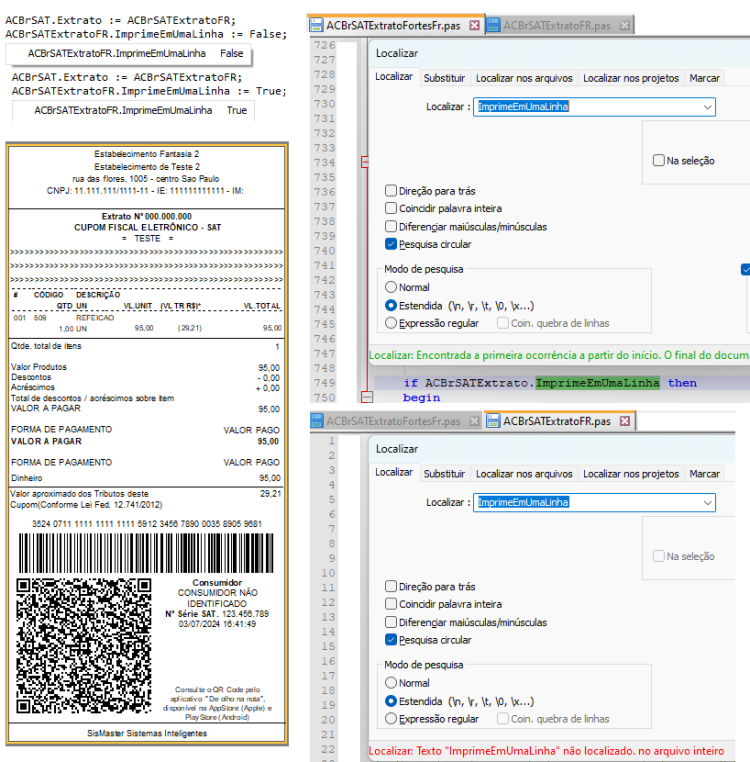Check Diferenciar maiúsculas/minúsculas in top dialog
Viewport: 750px width, 762px height.
click(x=391, y=226)
